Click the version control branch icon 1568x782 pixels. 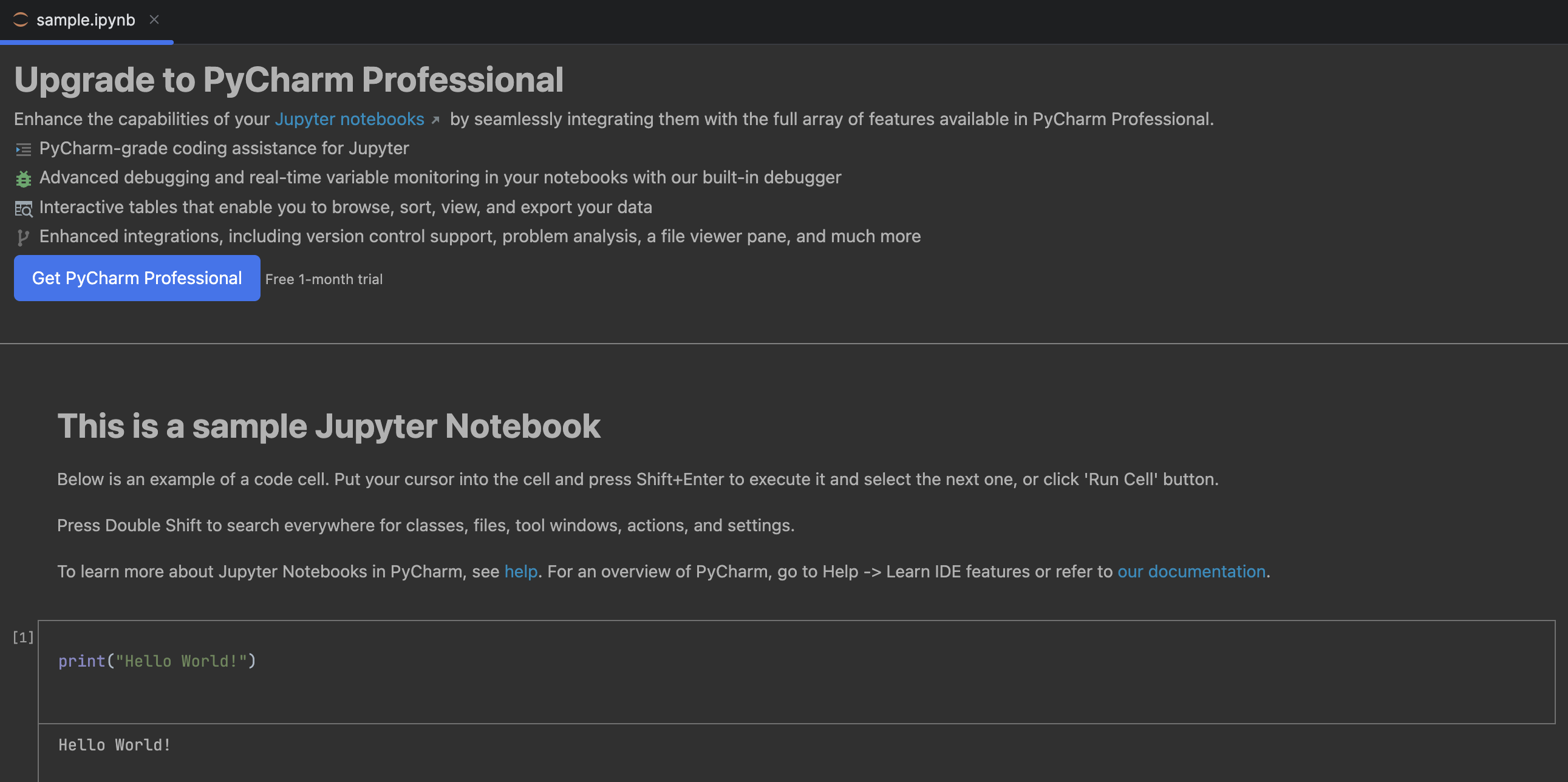23,237
